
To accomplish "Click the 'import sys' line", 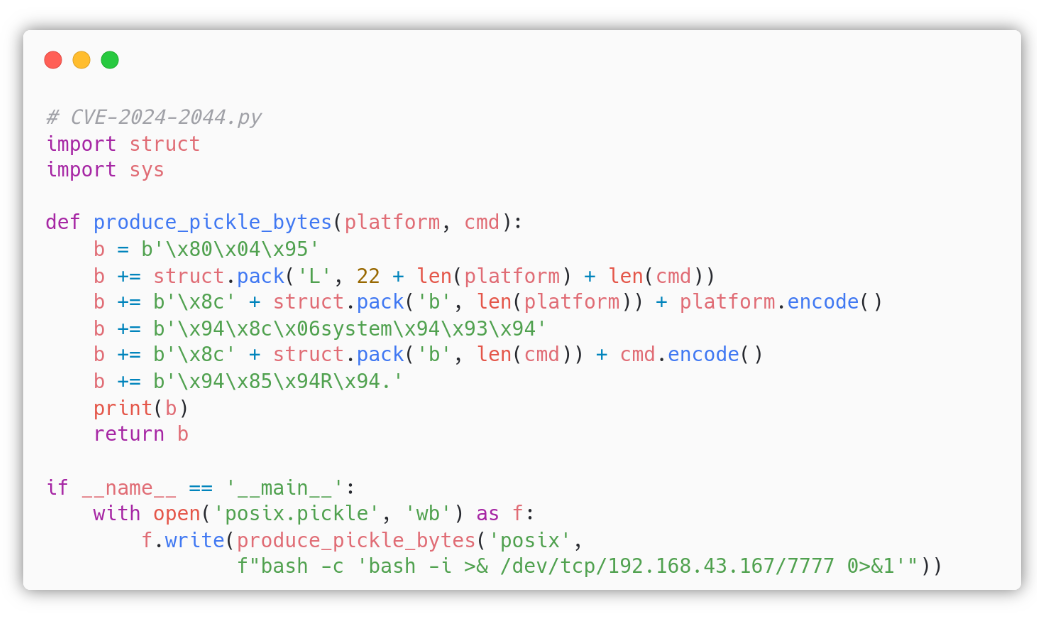I will tap(105, 170).
